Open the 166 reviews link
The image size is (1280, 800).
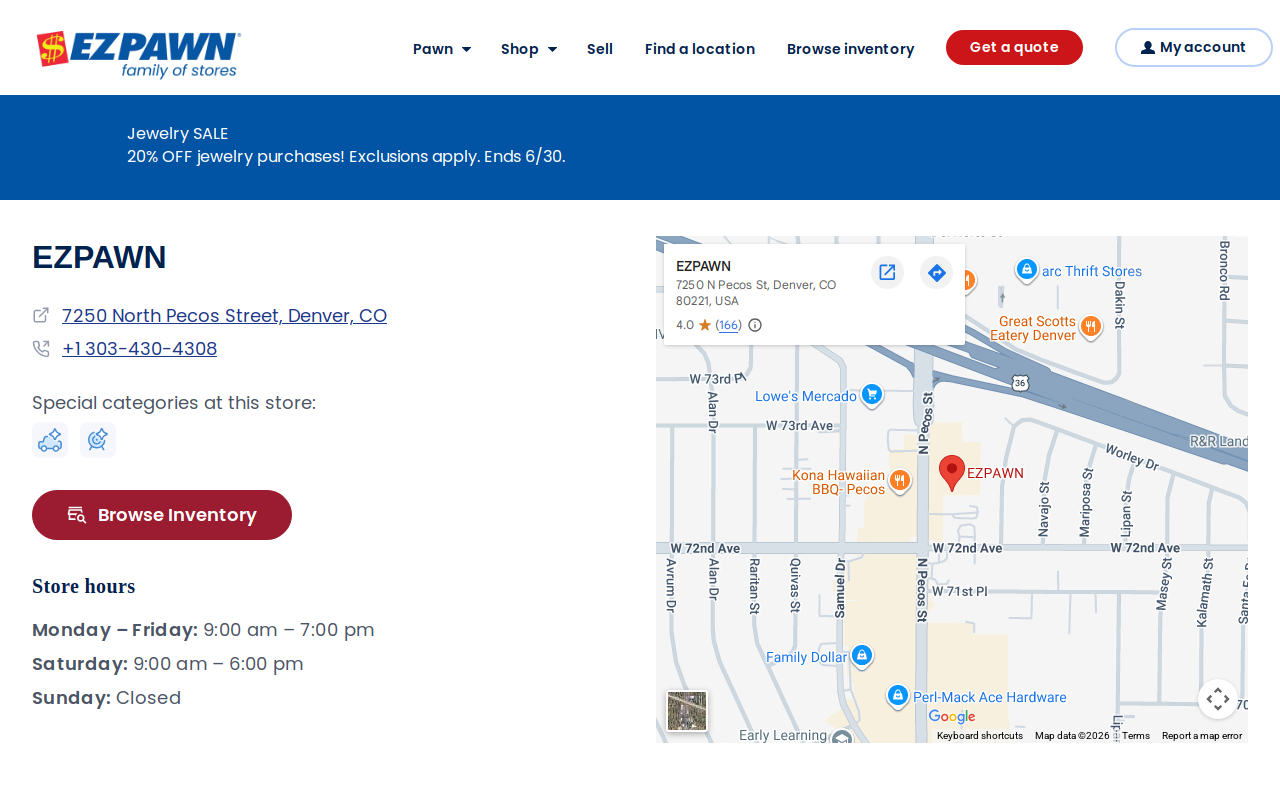(x=729, y=325)
